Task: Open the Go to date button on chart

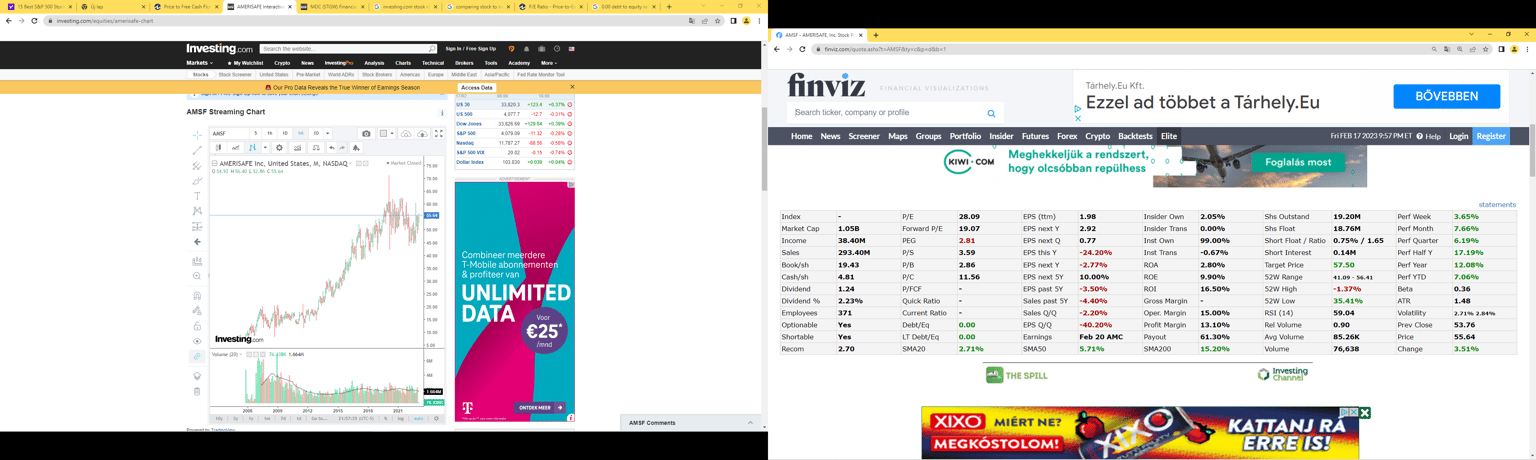Action: (319, 418)
